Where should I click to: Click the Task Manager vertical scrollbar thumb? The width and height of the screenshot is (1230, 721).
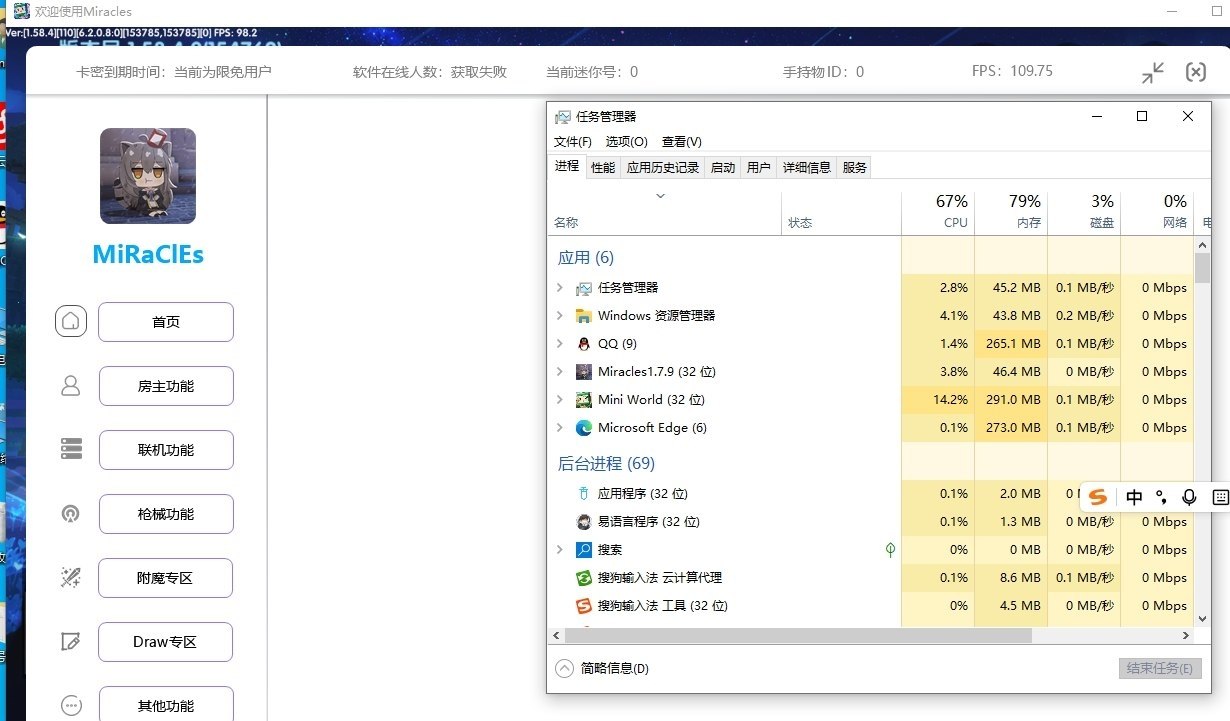point(1203,267)
